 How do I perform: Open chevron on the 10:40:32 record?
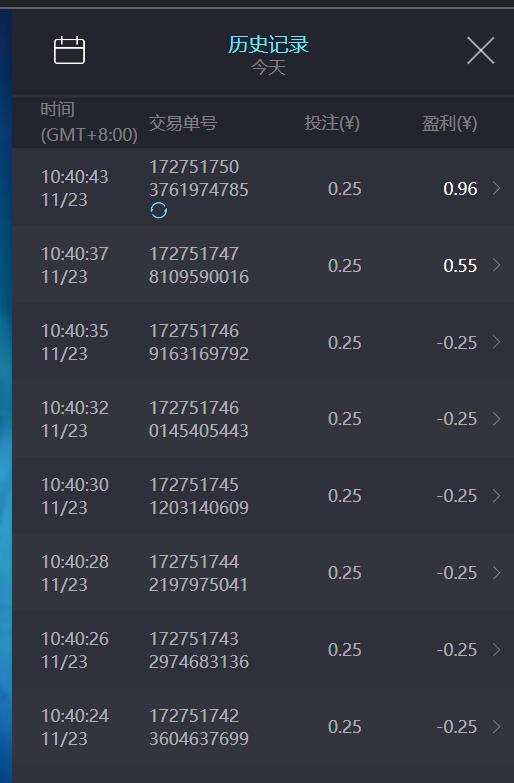(x=497, y=419)
